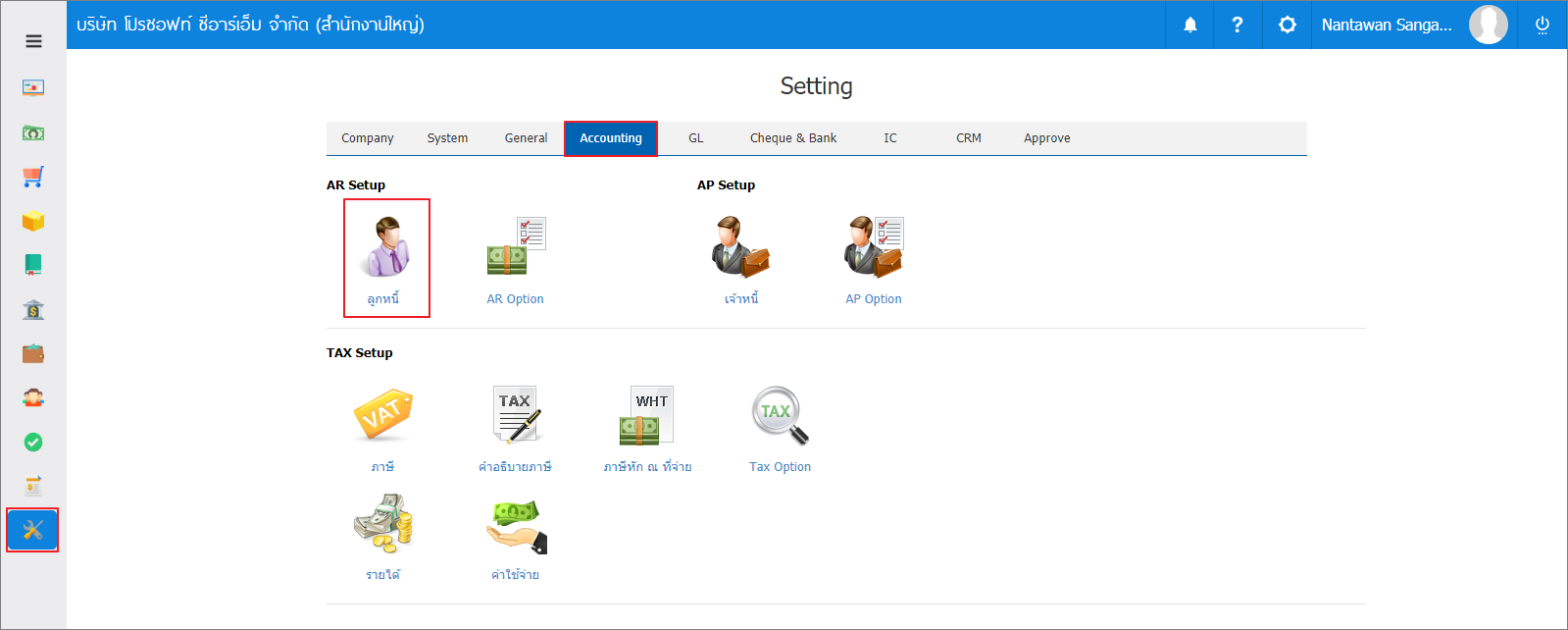Open the shopping cart module in sidebar
This screenshot has height=630, width=1568.
click(x=33, y=177)
